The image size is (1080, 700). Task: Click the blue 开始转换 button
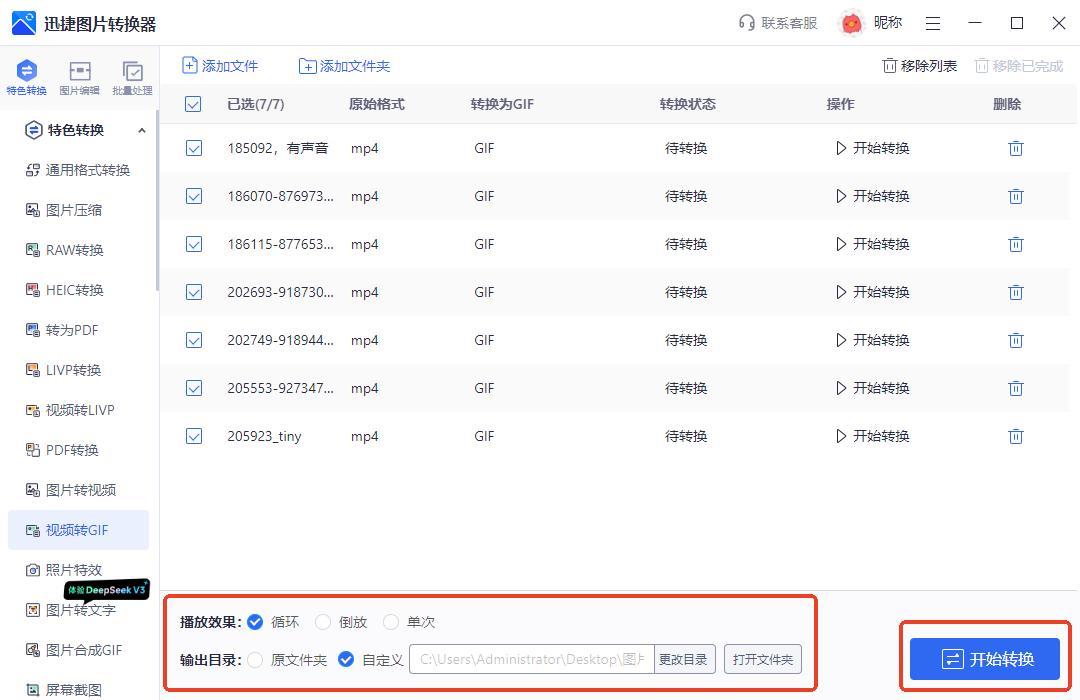(984, 659)
